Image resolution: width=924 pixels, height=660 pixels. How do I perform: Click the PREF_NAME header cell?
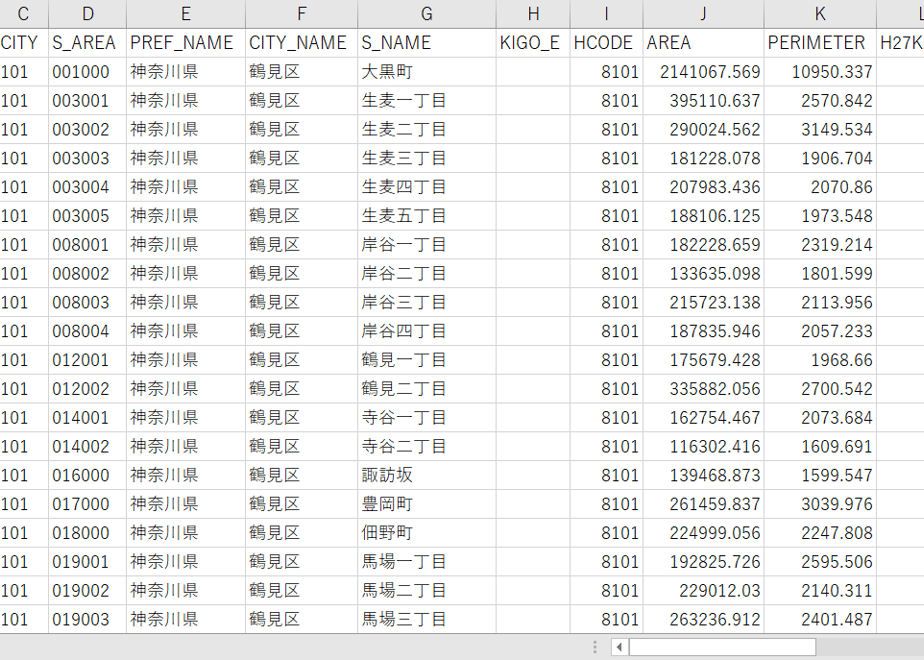[x=186, y=43]
